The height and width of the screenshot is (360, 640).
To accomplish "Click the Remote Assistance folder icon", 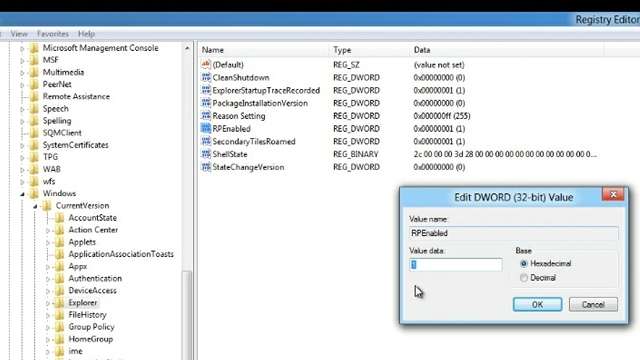I will coord(34,97).
